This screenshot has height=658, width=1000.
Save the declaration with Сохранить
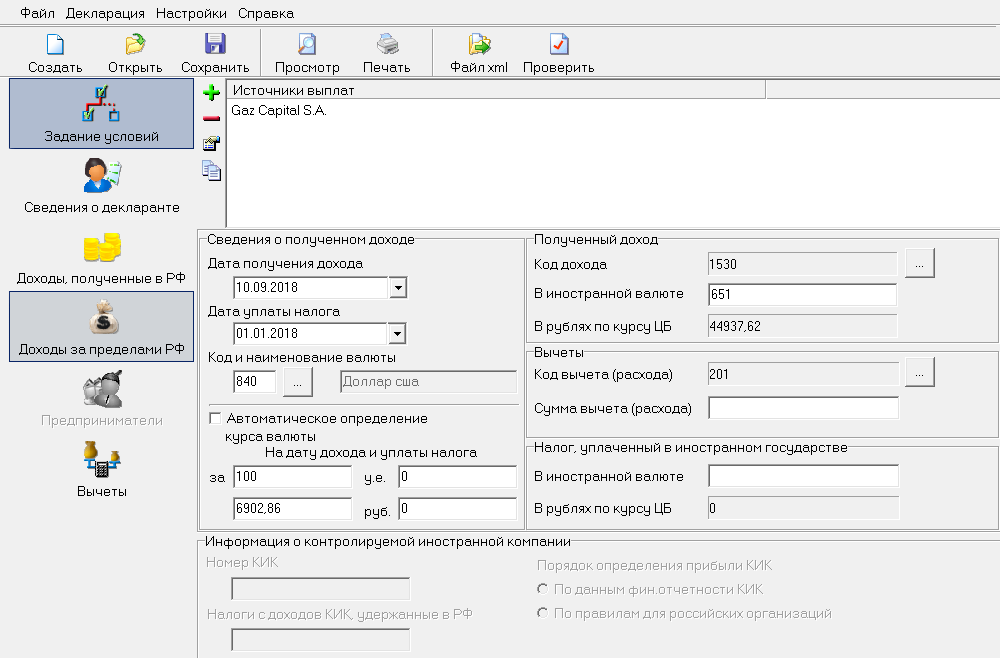[x=215, y=54]
